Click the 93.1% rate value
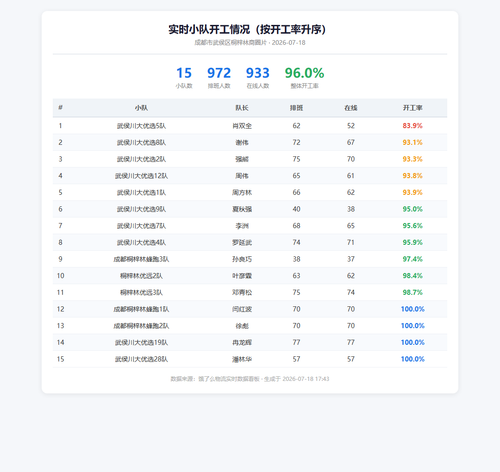 (412, 142)
